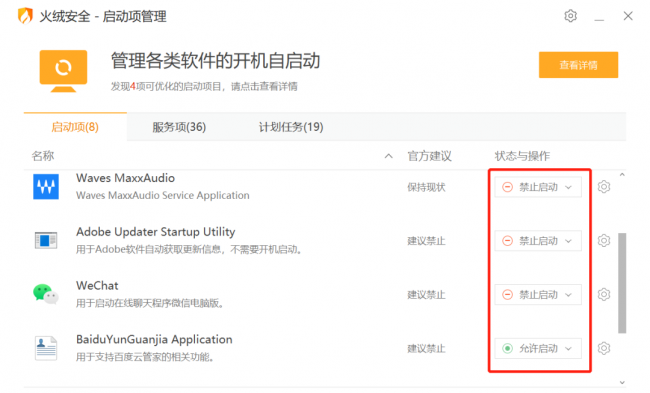Click 建议禁止 recommendation for WeChat
The width and height of the screenshot is (650, 393).
[426, 295]
